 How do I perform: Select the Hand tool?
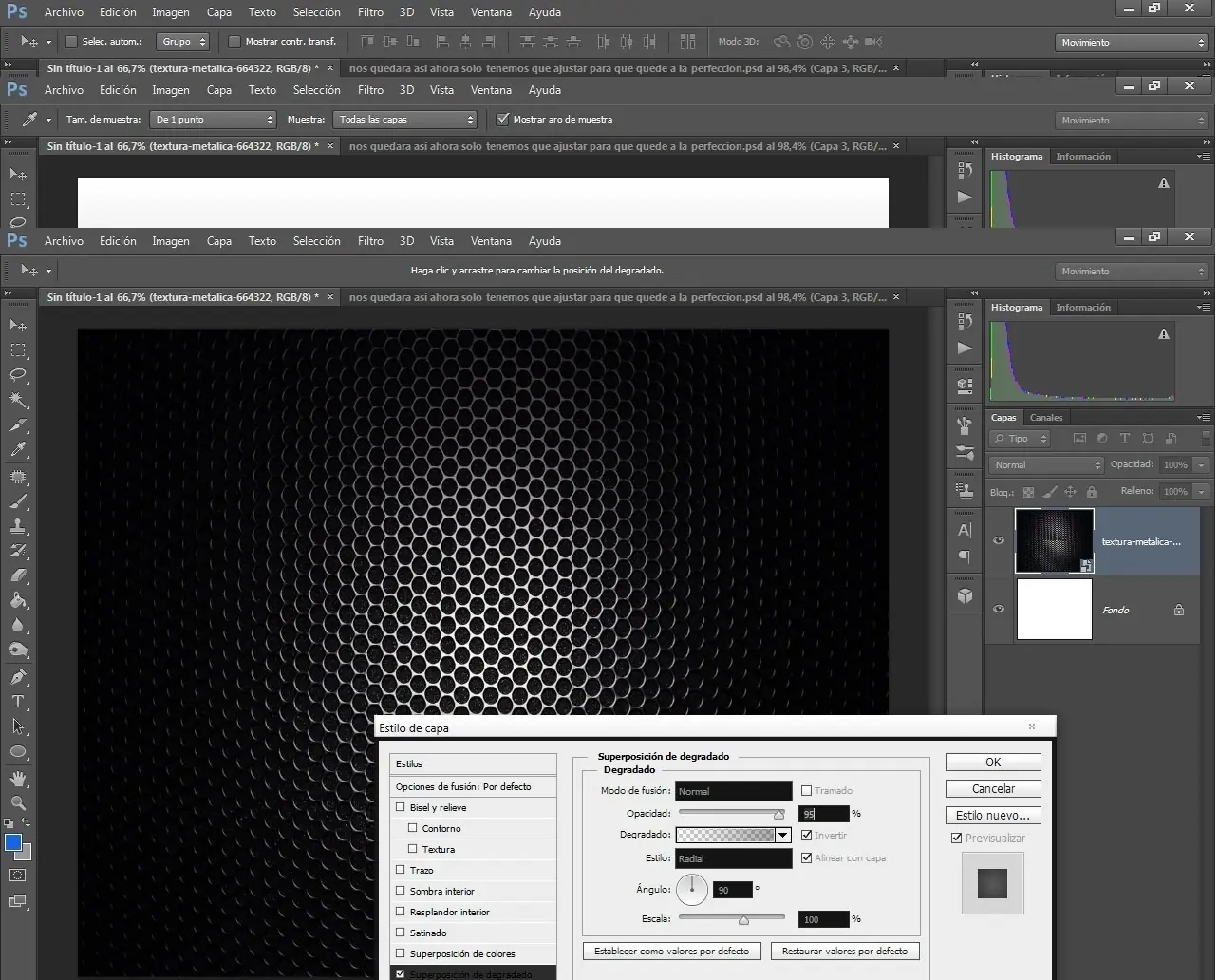click(x=18, y=779)
